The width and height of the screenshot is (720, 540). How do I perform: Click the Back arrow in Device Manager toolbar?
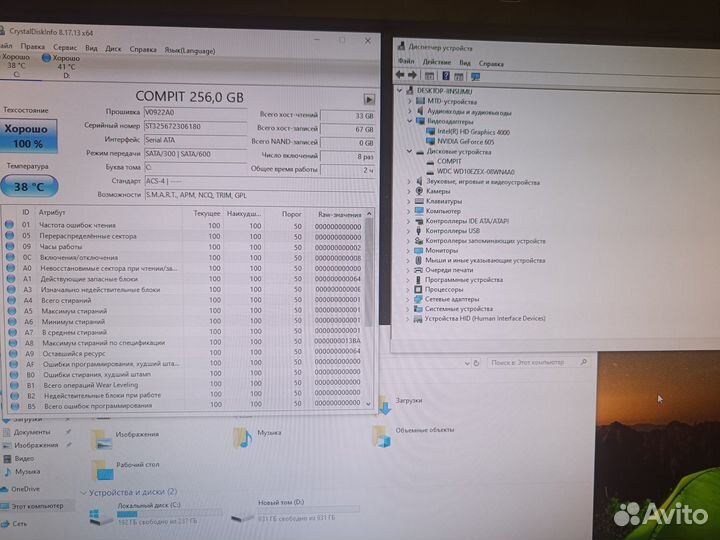[400, 74]
